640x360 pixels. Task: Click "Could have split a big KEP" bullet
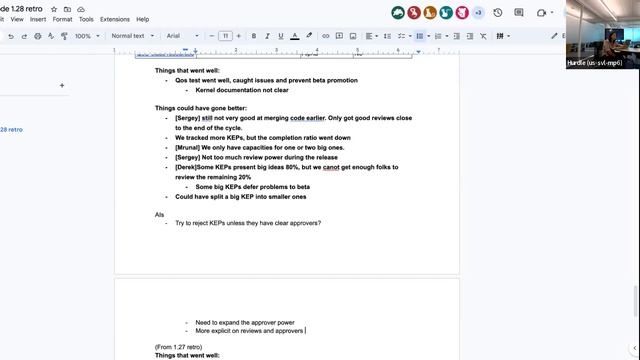tap(240, 197)
